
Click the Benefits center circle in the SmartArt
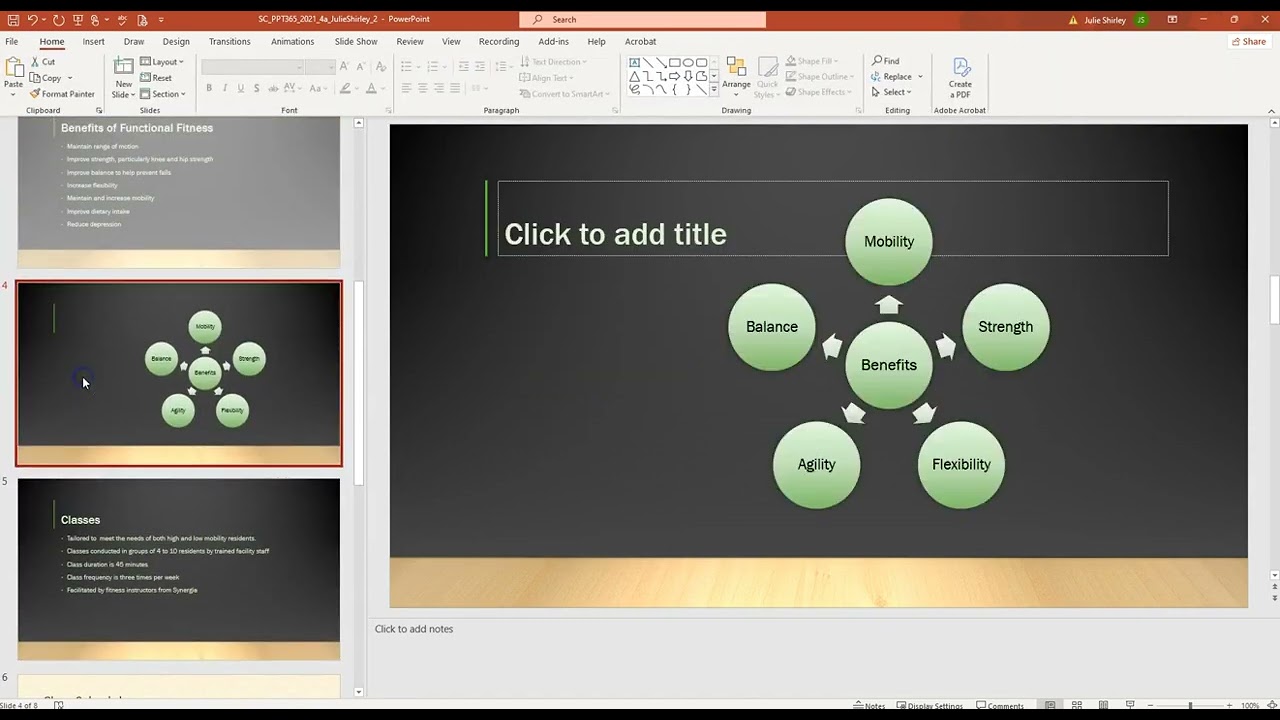tap(889, 365)
